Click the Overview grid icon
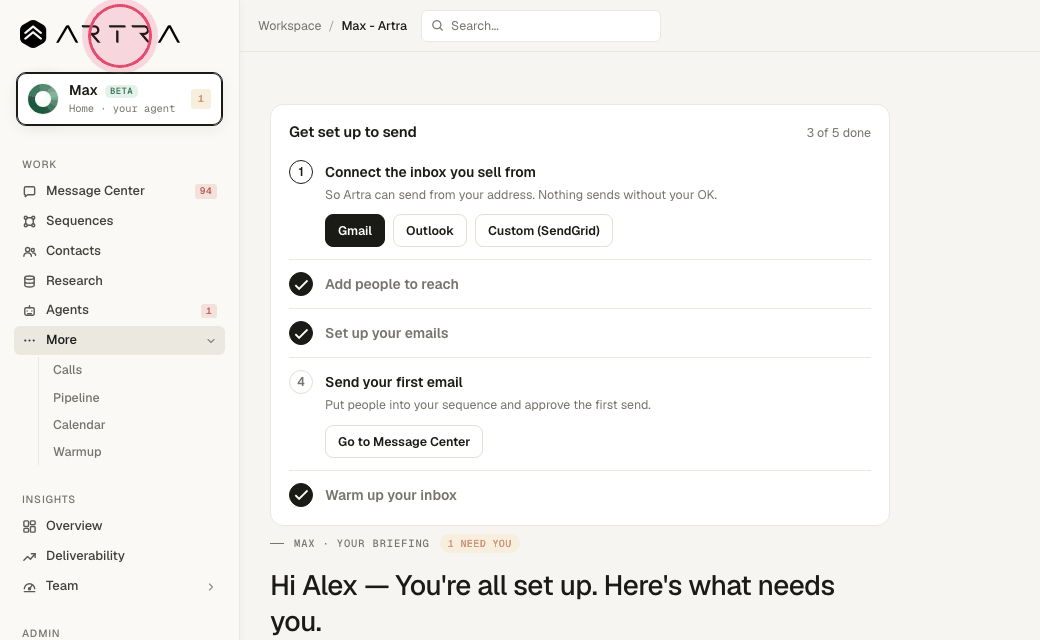The height and width of the screenshot is (640, 1040). [29, 527]
